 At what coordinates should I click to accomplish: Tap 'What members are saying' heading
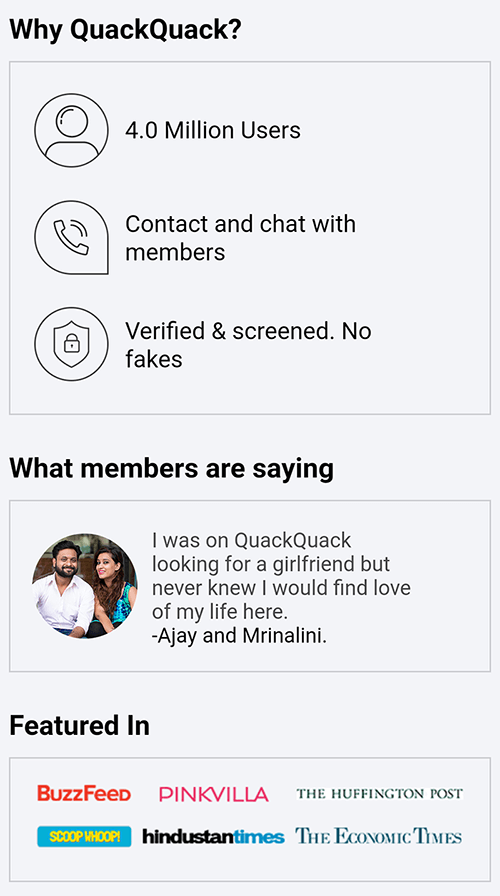point(171,469)
